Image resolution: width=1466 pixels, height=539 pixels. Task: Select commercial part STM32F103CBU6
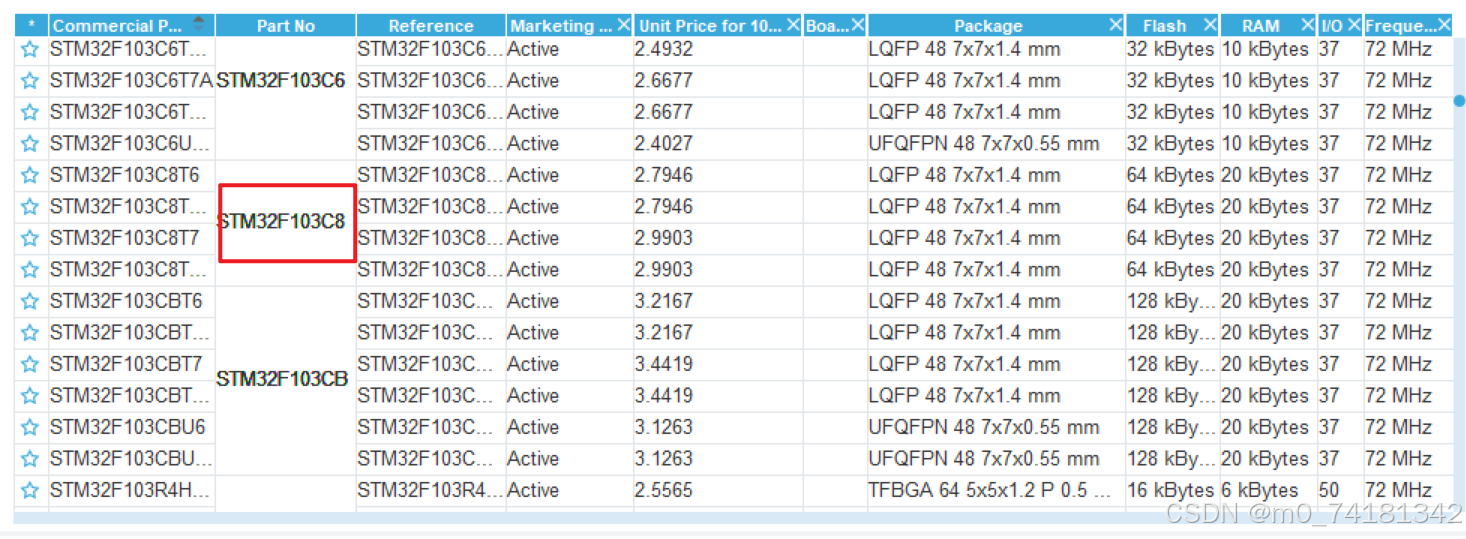click(132, 427)
